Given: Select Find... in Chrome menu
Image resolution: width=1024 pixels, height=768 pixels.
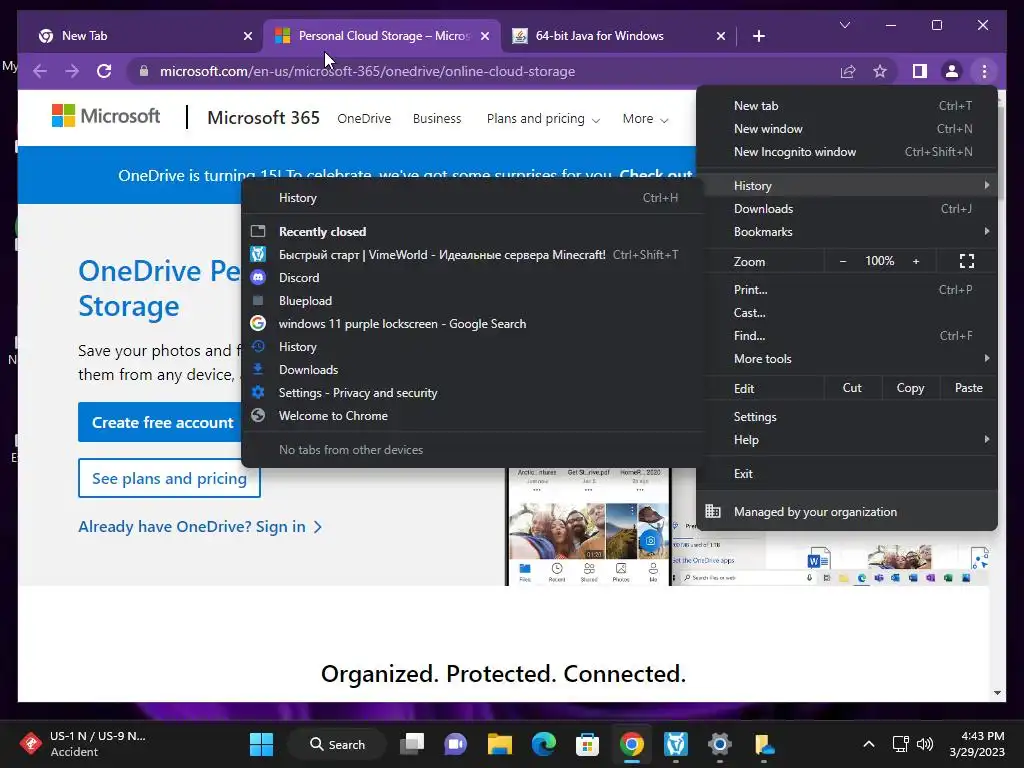Looking at the screenshot, I should pyautogui.click(x=847, y=336).
